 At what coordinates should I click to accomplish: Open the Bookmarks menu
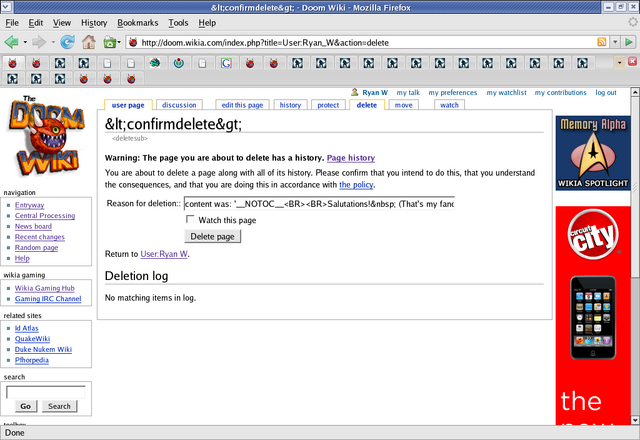138,23
